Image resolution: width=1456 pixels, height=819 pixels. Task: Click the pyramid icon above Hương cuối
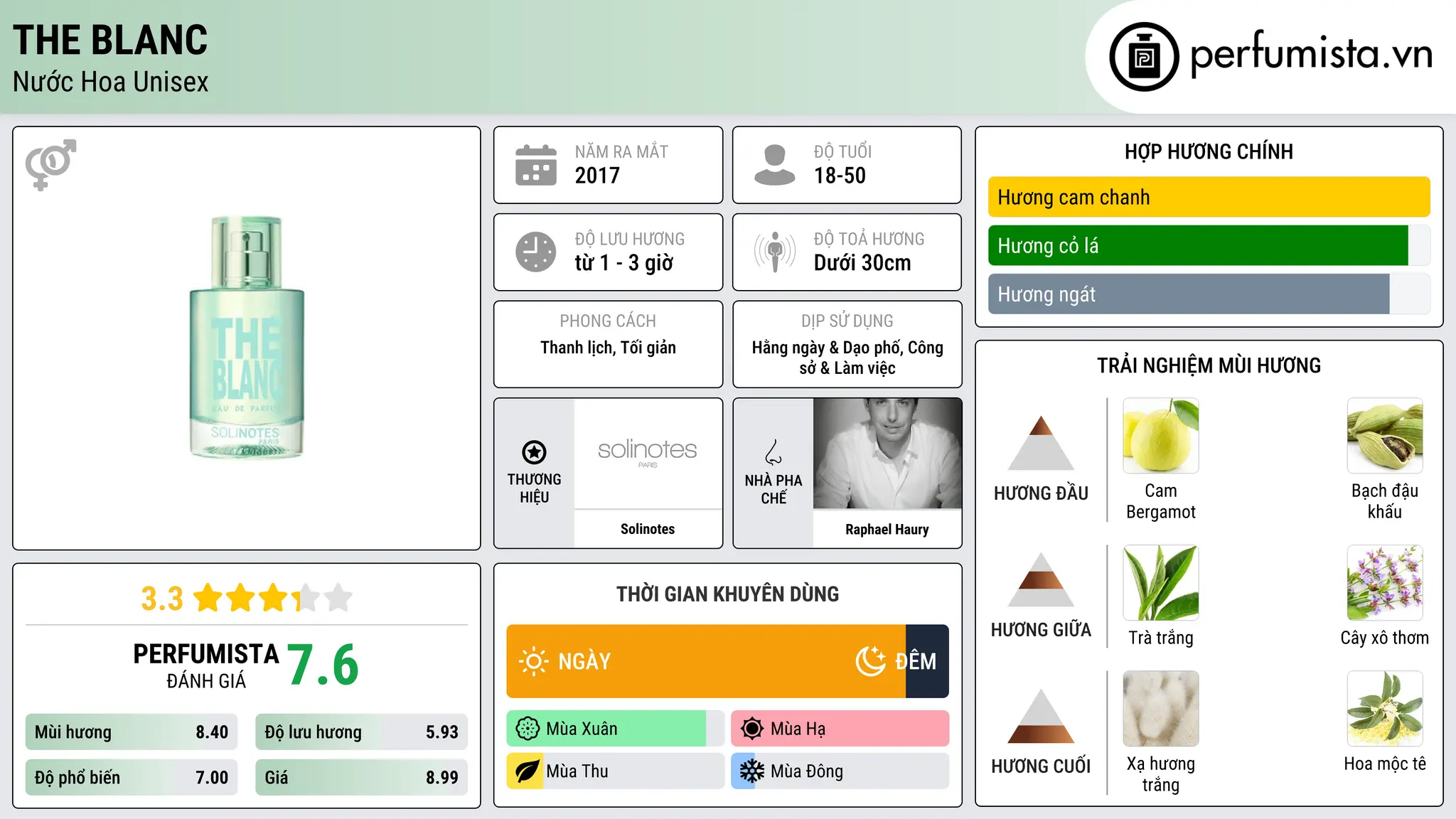point(1042,716)
